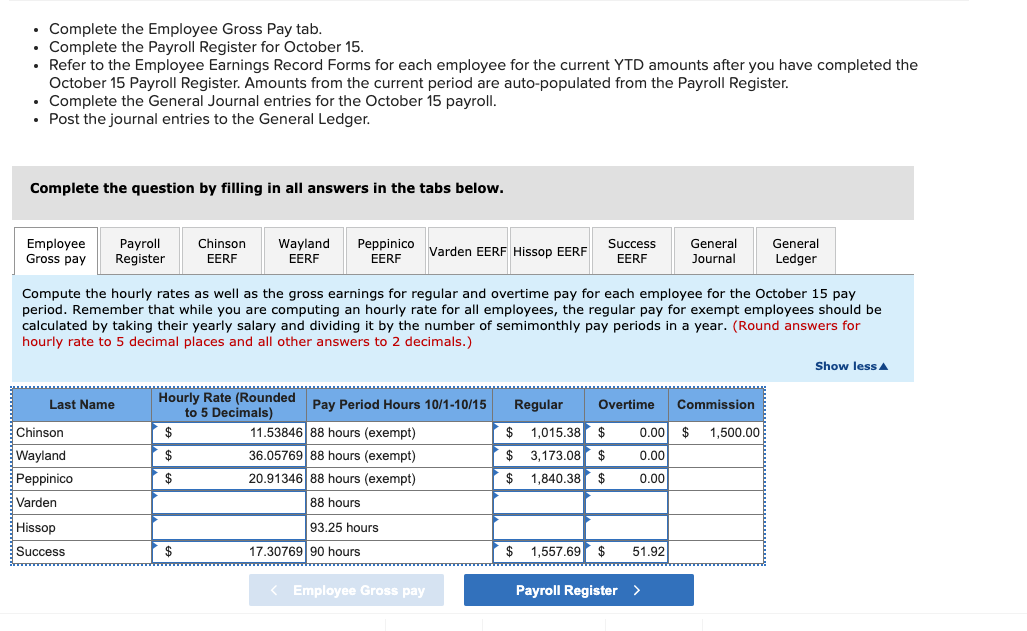Open the Success EERF tab

(x=631, y=250)
